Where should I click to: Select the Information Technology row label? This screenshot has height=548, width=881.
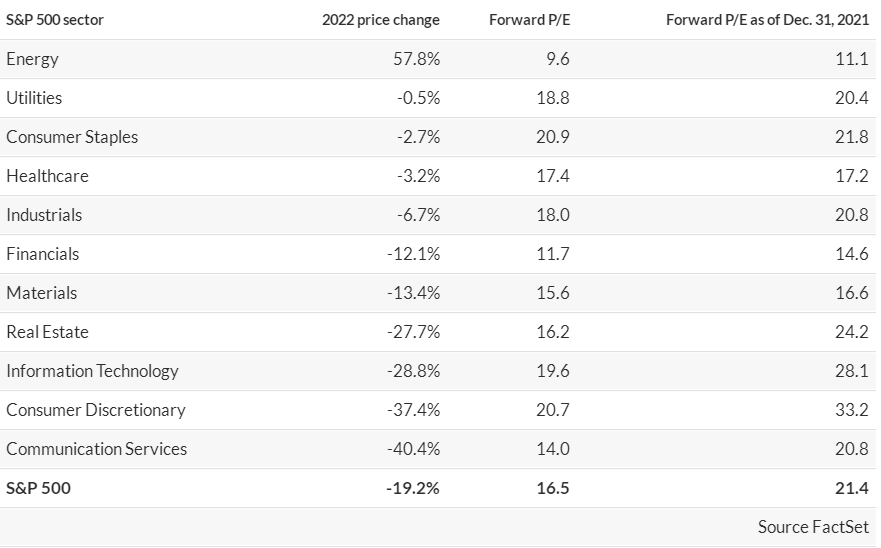coord(92,371)
